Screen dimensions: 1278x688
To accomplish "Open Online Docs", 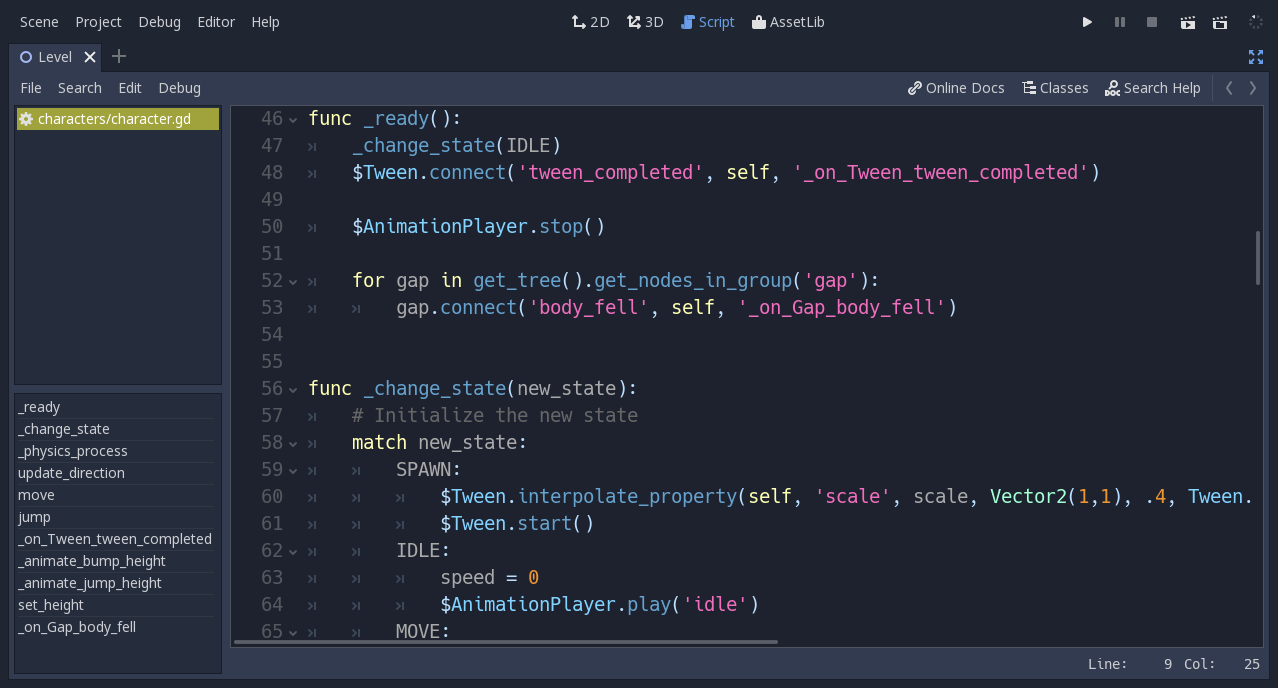I will tap(956, 88).
